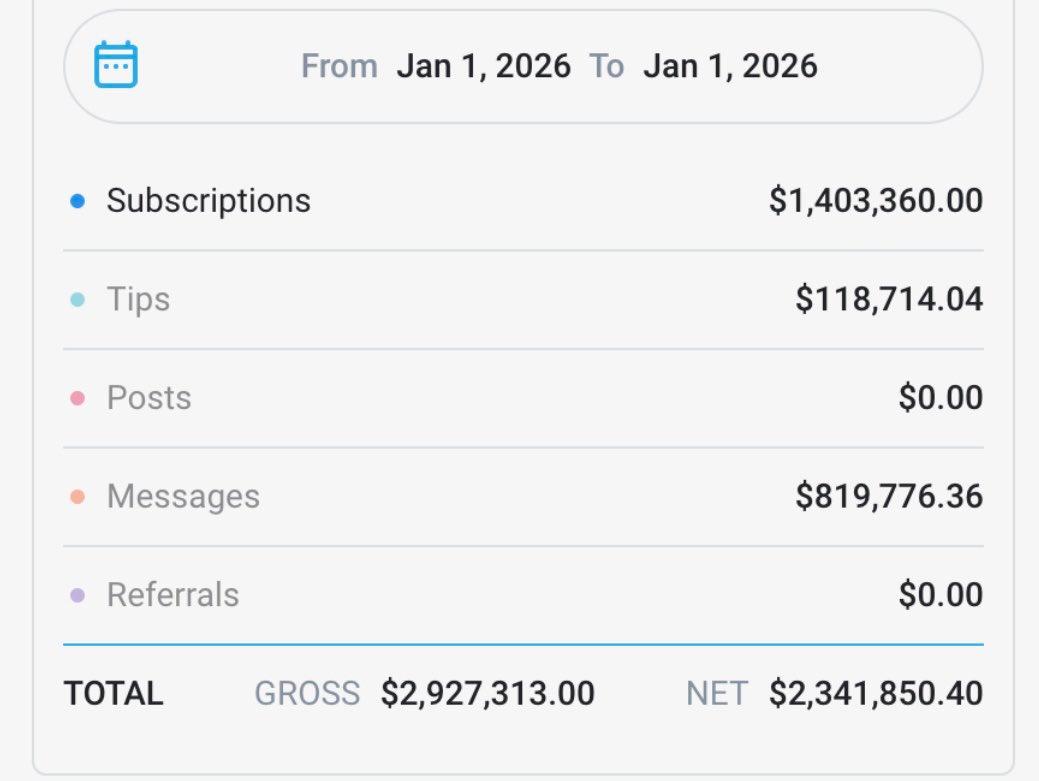
Task: Click the Messages amount $819,776.36
Action: click(889, 495)
